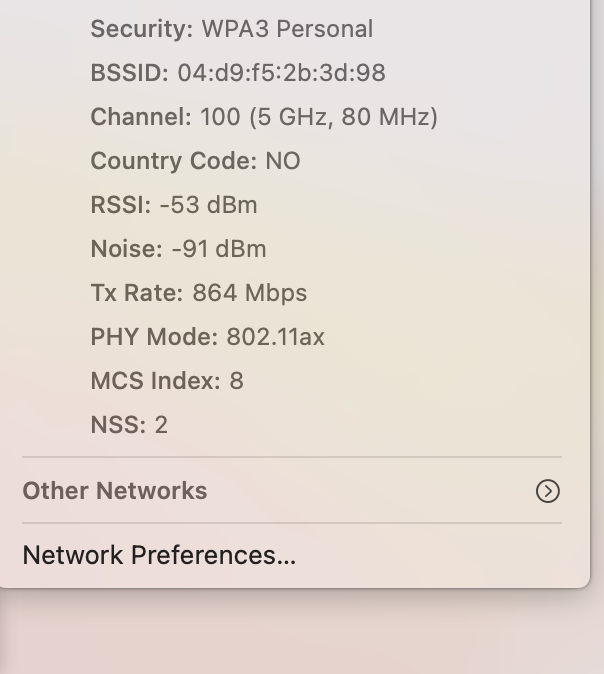This screenshot has height=674, width=604.
Task: Click the "NSS:" label
Action: click(118, 425)
